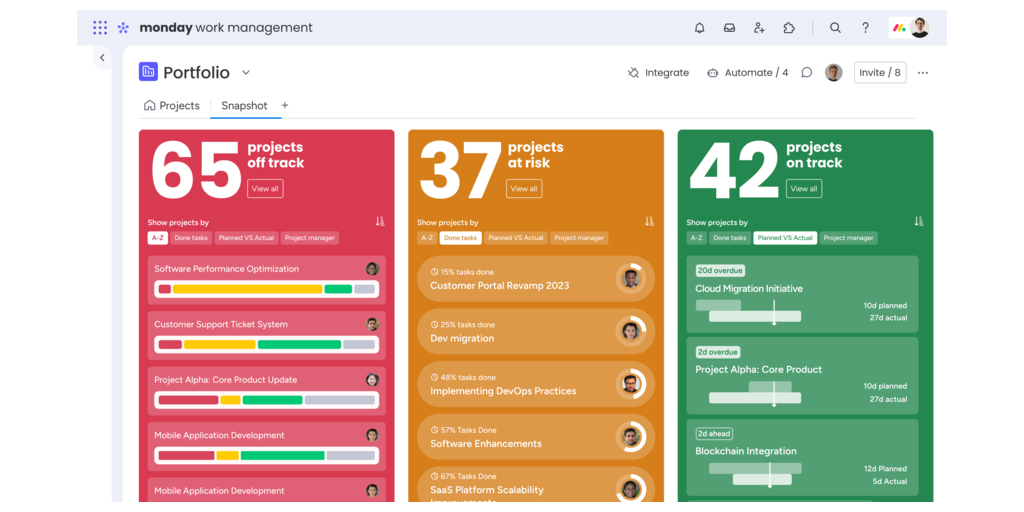The image size is (1024, 512).
Task: Open the three-dot more options menu
Action: tap(922, 73)
